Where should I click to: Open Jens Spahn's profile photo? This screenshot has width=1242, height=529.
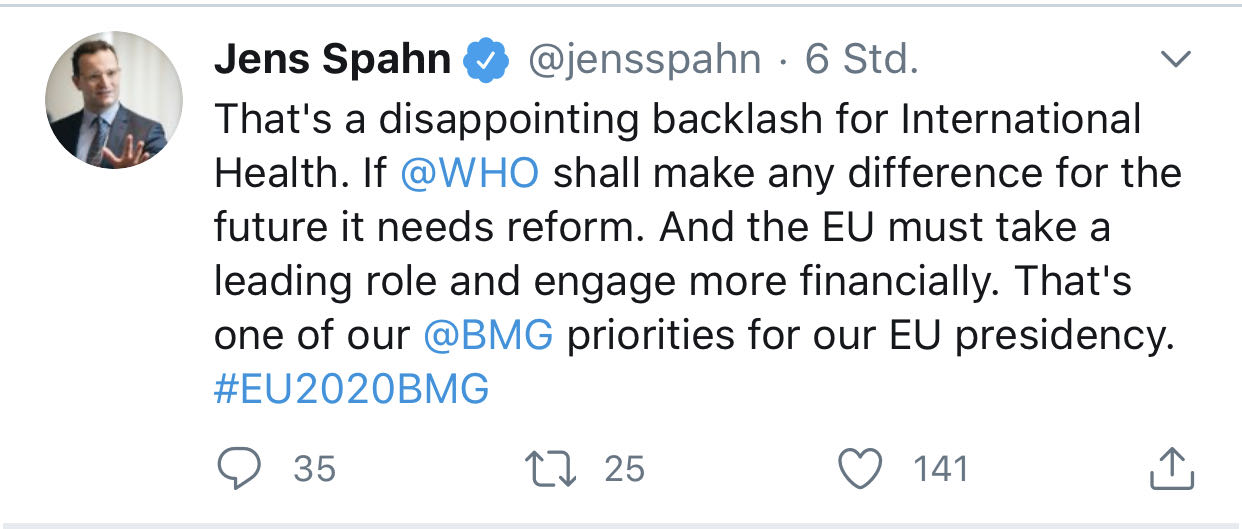pyautogui.click(x=114, y=100)
